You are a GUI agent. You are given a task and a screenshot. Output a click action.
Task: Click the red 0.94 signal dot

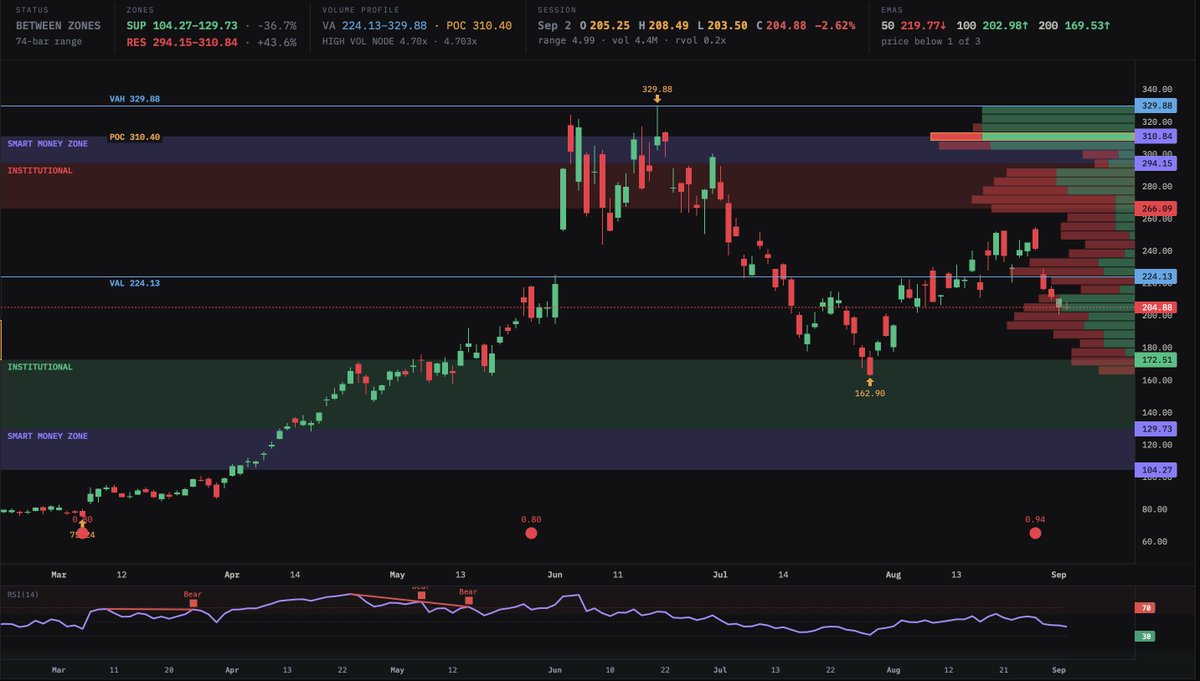[x=1035, y=533]
